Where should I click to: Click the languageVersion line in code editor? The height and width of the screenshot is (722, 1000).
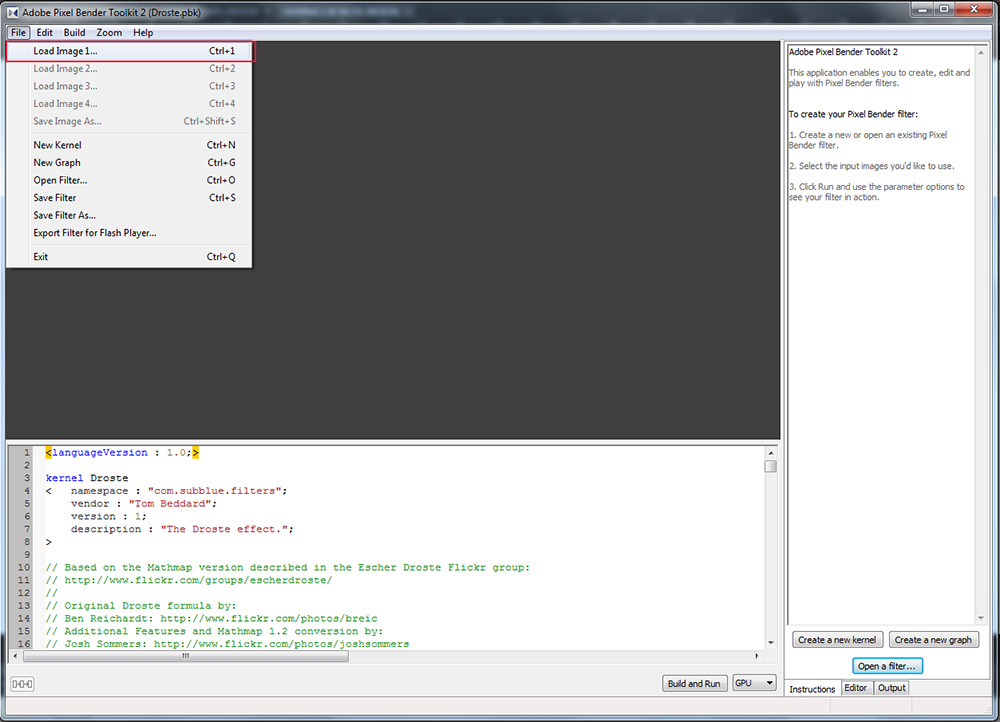[x=122, y=453]
